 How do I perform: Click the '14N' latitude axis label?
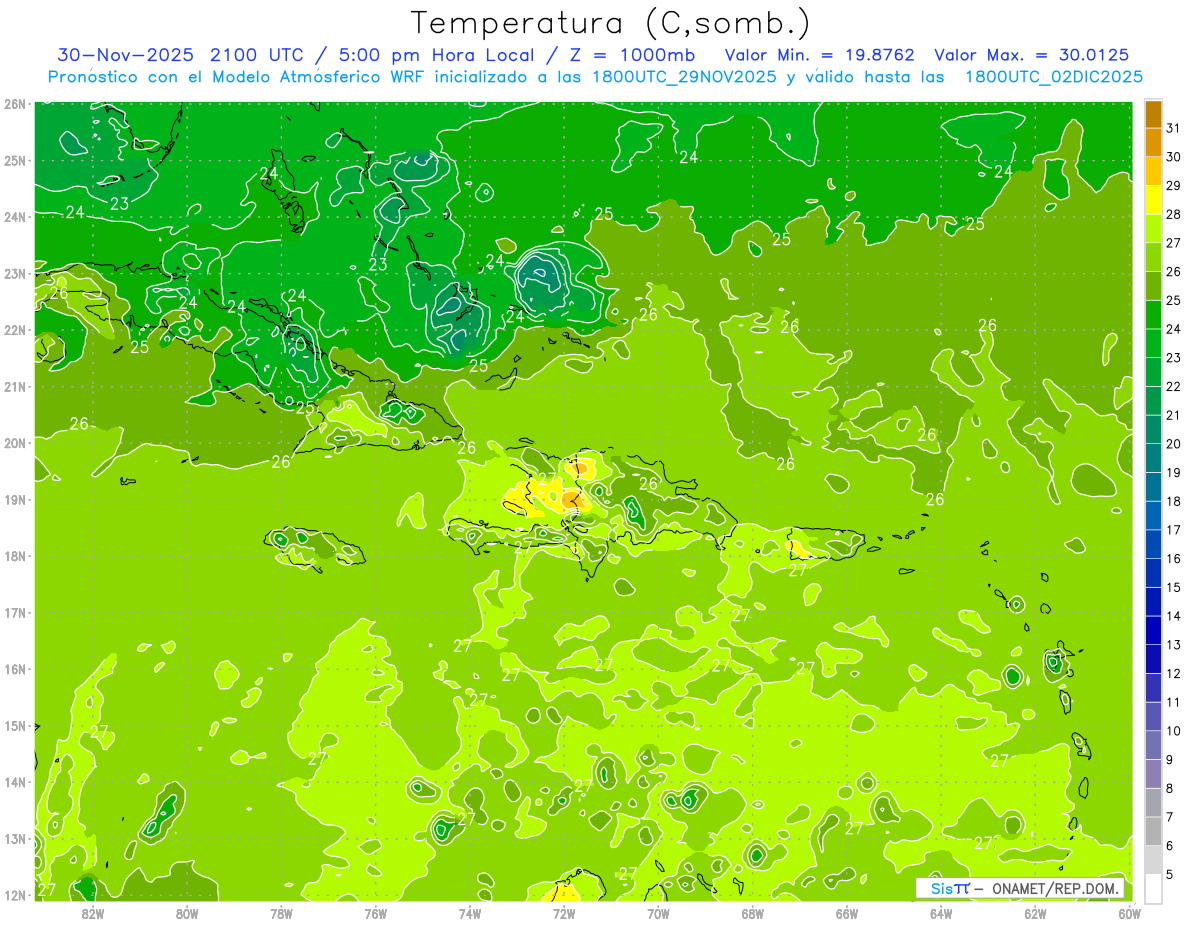click(15, 782)
